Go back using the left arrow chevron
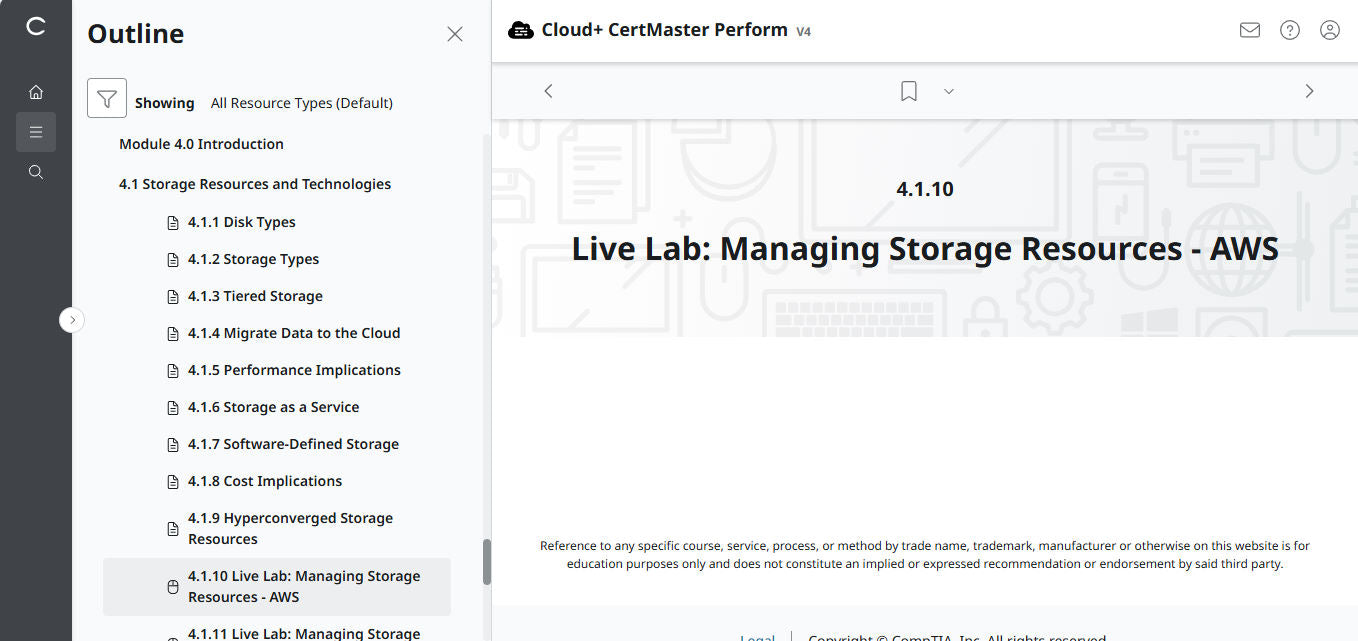This screenshot has width=1358, height=641. pyautogui.click(x=548, y=90)
